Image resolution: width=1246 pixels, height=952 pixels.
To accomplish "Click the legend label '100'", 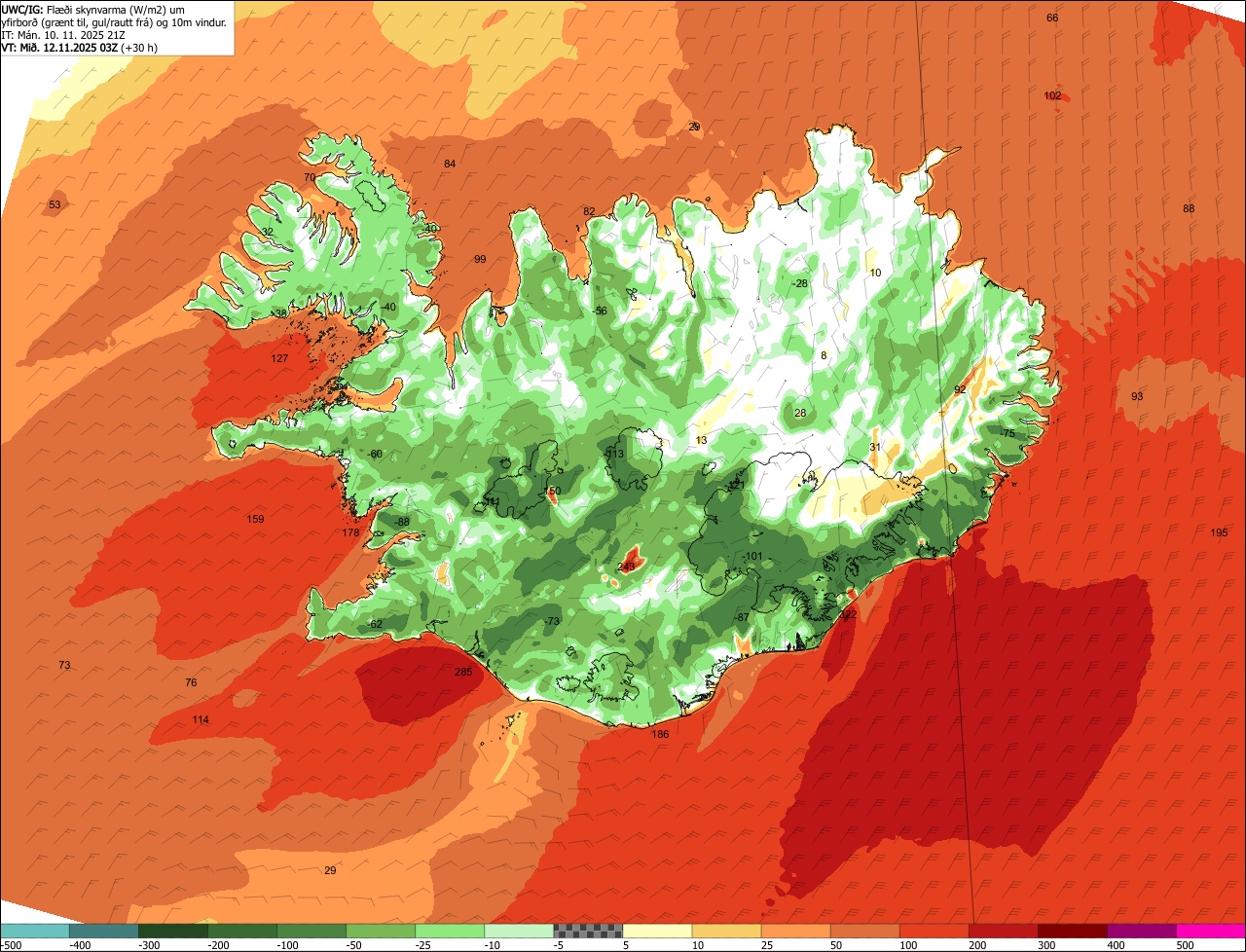I will [x=908, y=945].
